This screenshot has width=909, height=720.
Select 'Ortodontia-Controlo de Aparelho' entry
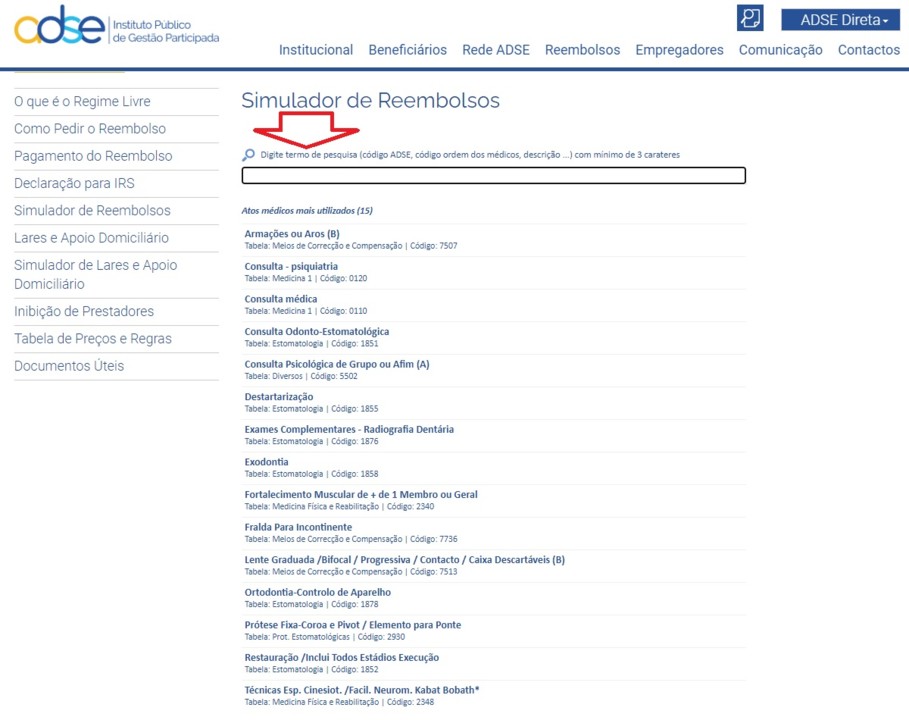point(317,592)
